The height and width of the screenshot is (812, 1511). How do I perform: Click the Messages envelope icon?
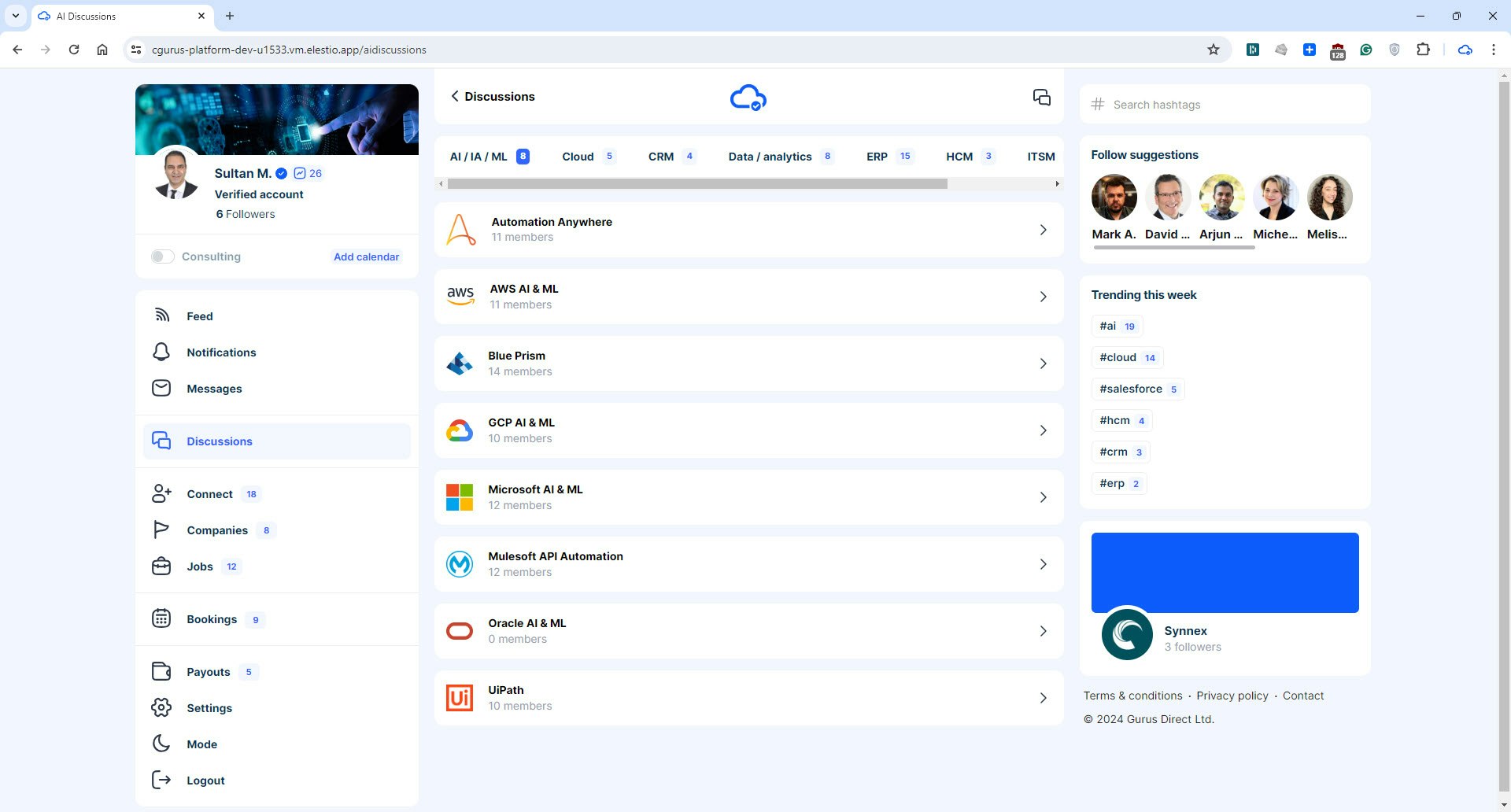161,388
